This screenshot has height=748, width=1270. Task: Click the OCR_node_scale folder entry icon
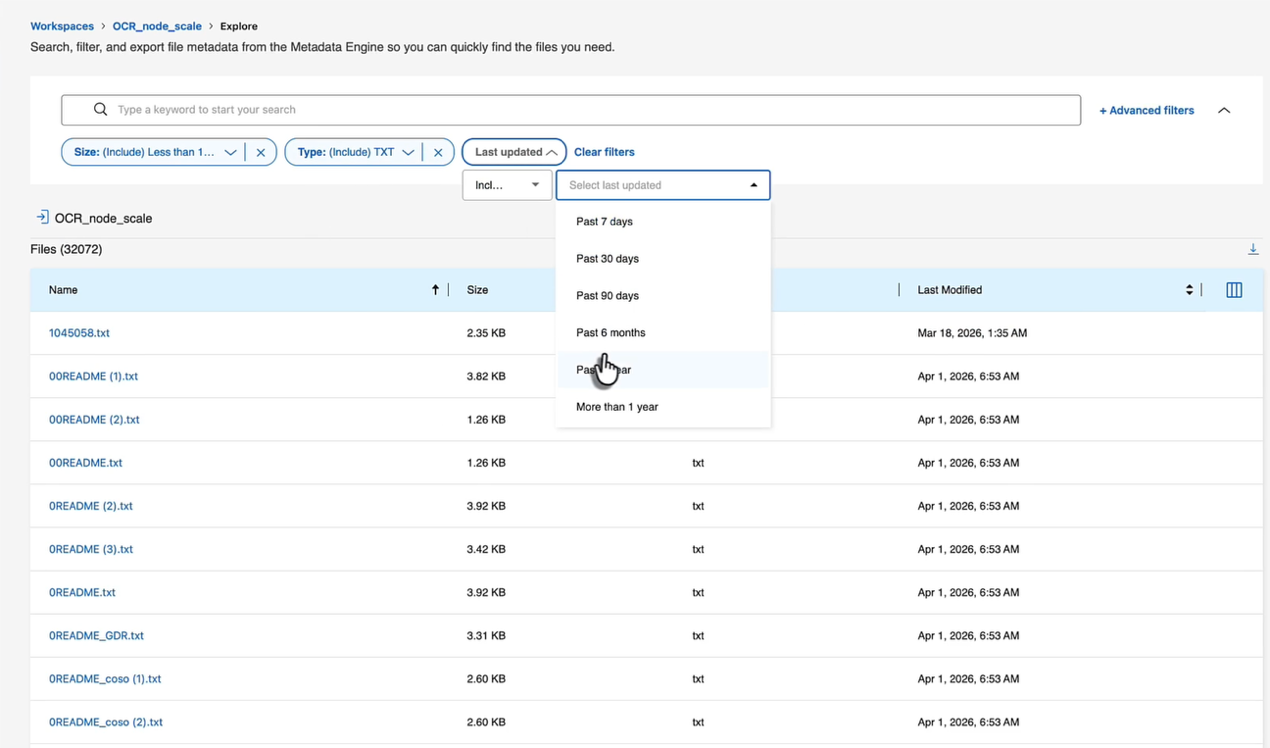(x=42, y=217)
